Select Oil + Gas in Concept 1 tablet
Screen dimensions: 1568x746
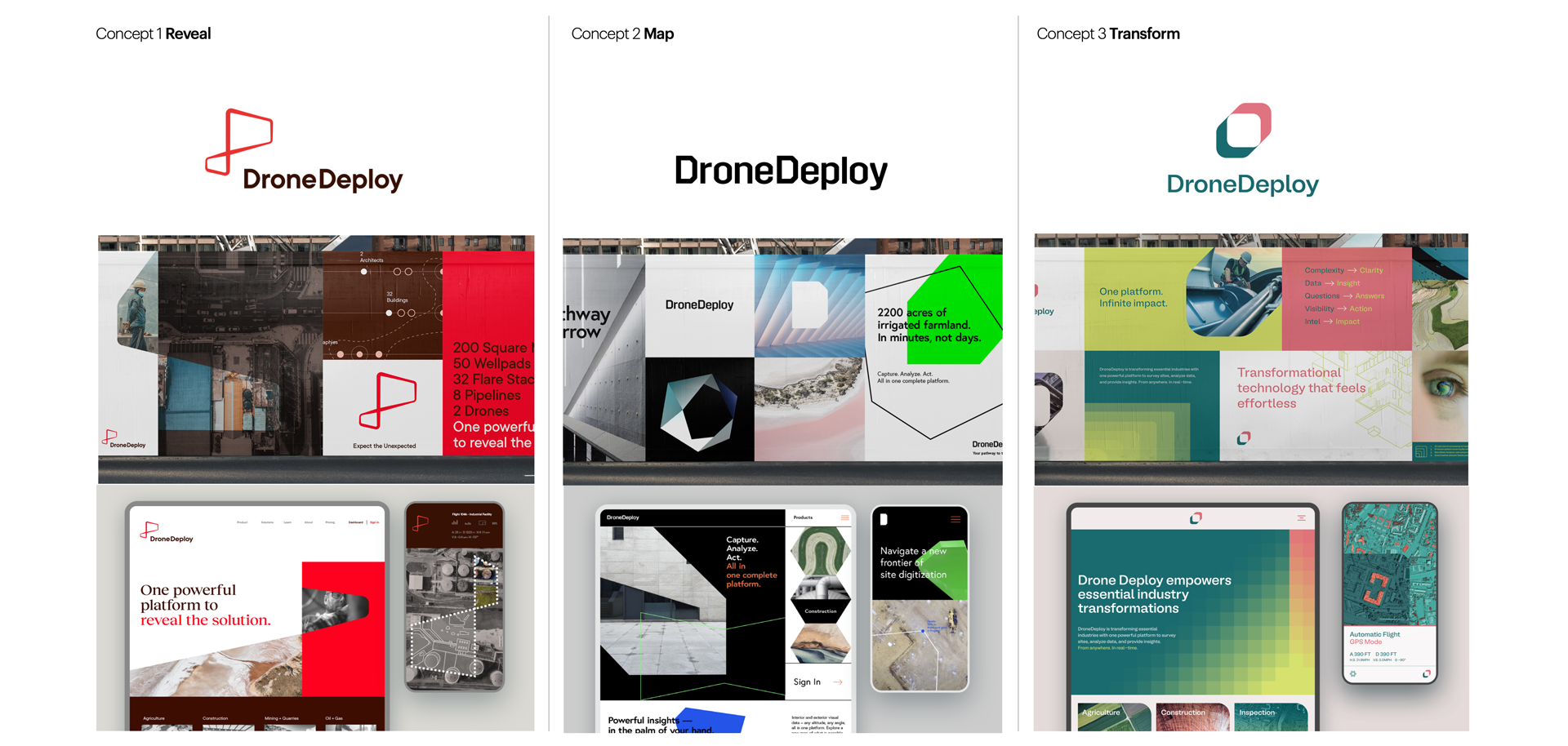334,718
